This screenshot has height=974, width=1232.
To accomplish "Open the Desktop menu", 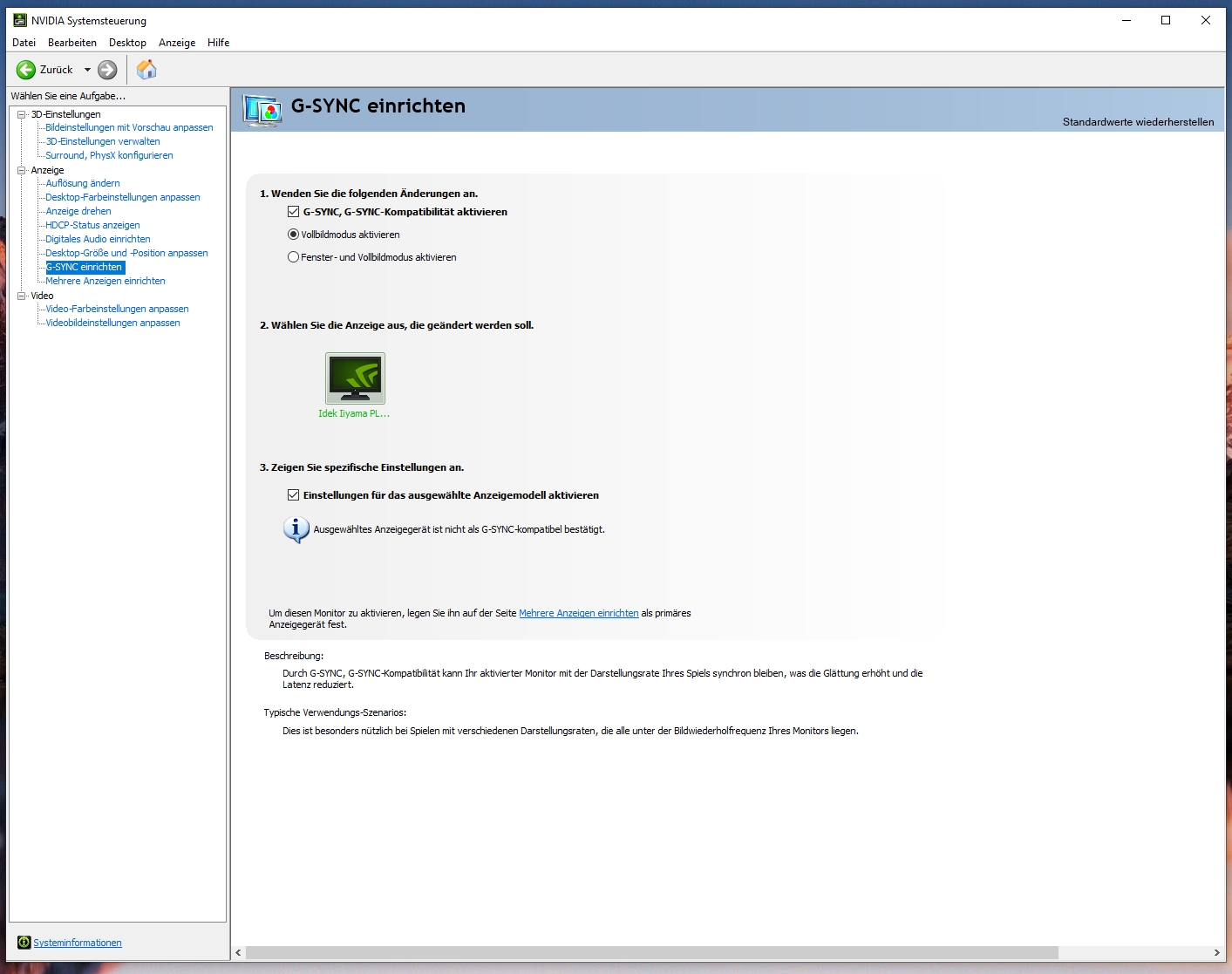I will click(x=127, y=43).
